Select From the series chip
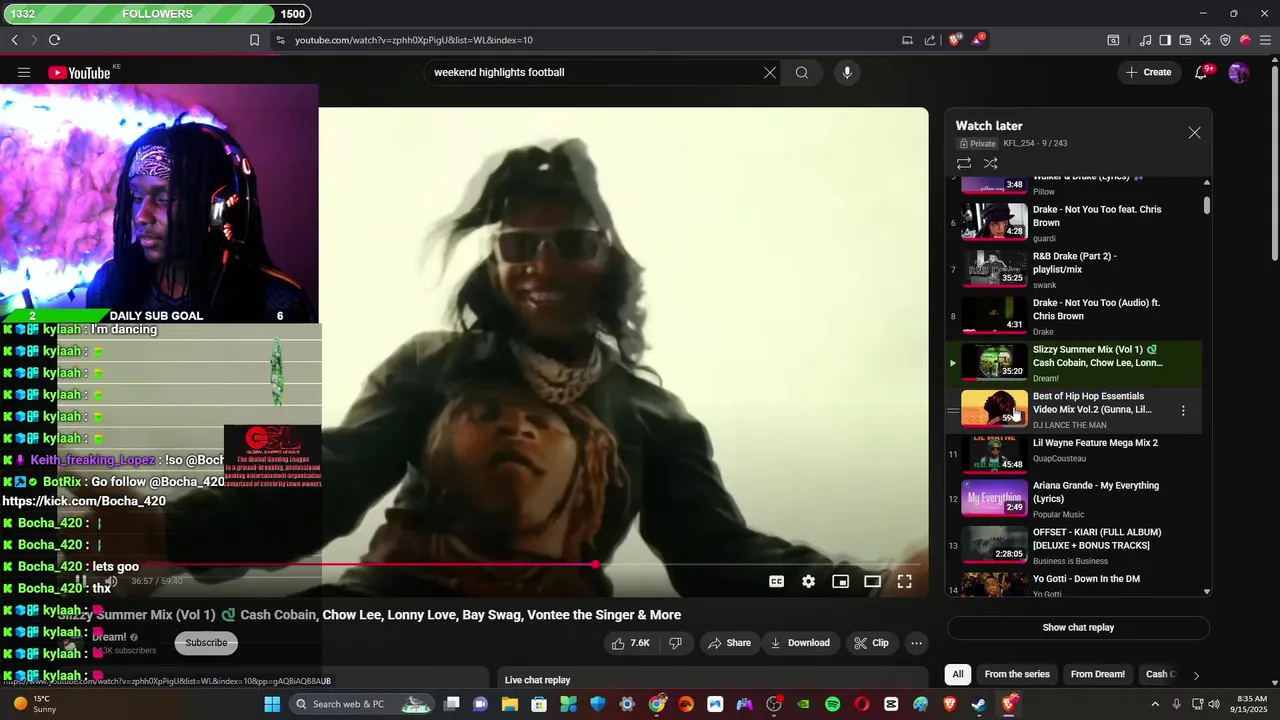The height and width of the screenshot is (720, 1280). [x=1017, y=674]
